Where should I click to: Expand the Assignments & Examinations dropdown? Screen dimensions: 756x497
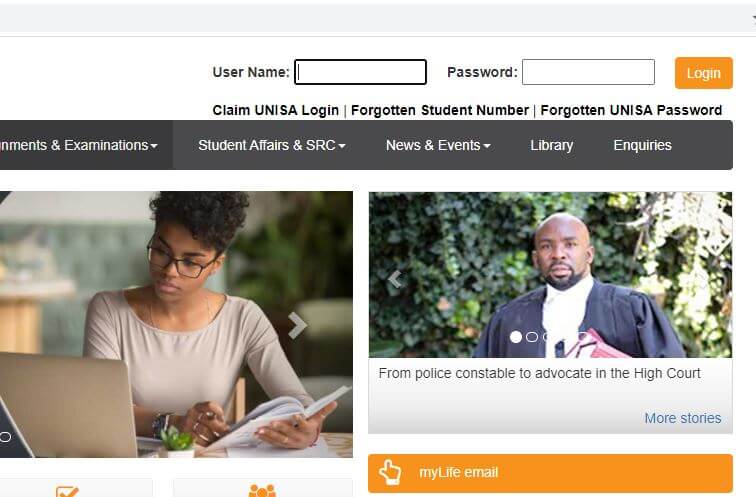79,145
